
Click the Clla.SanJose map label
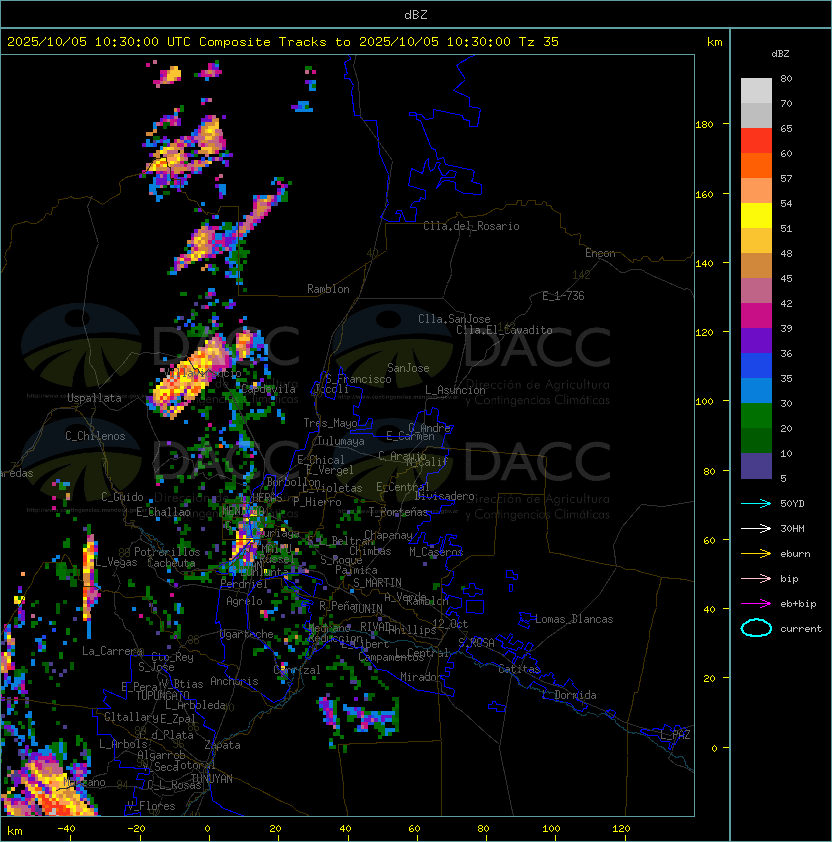pyautogui.click(x=454, y=319)
